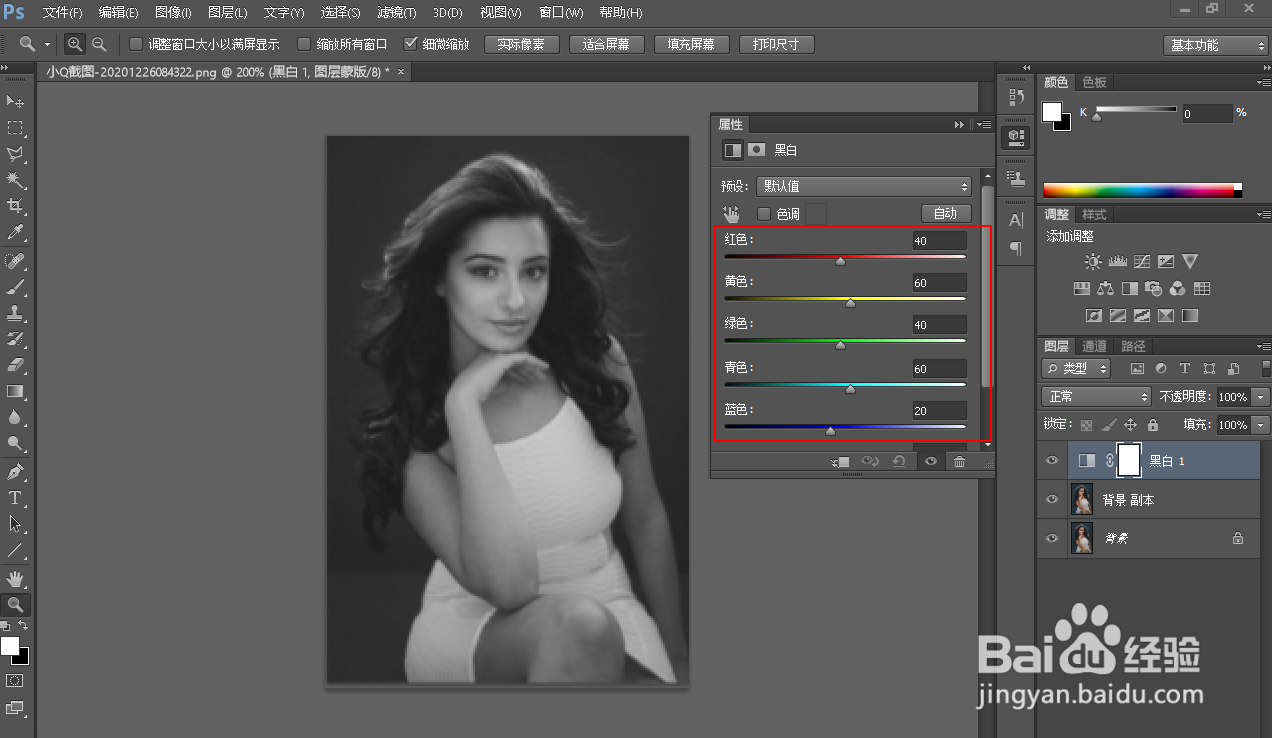Click the 背景 layer thumbnail

[1081, 538]
